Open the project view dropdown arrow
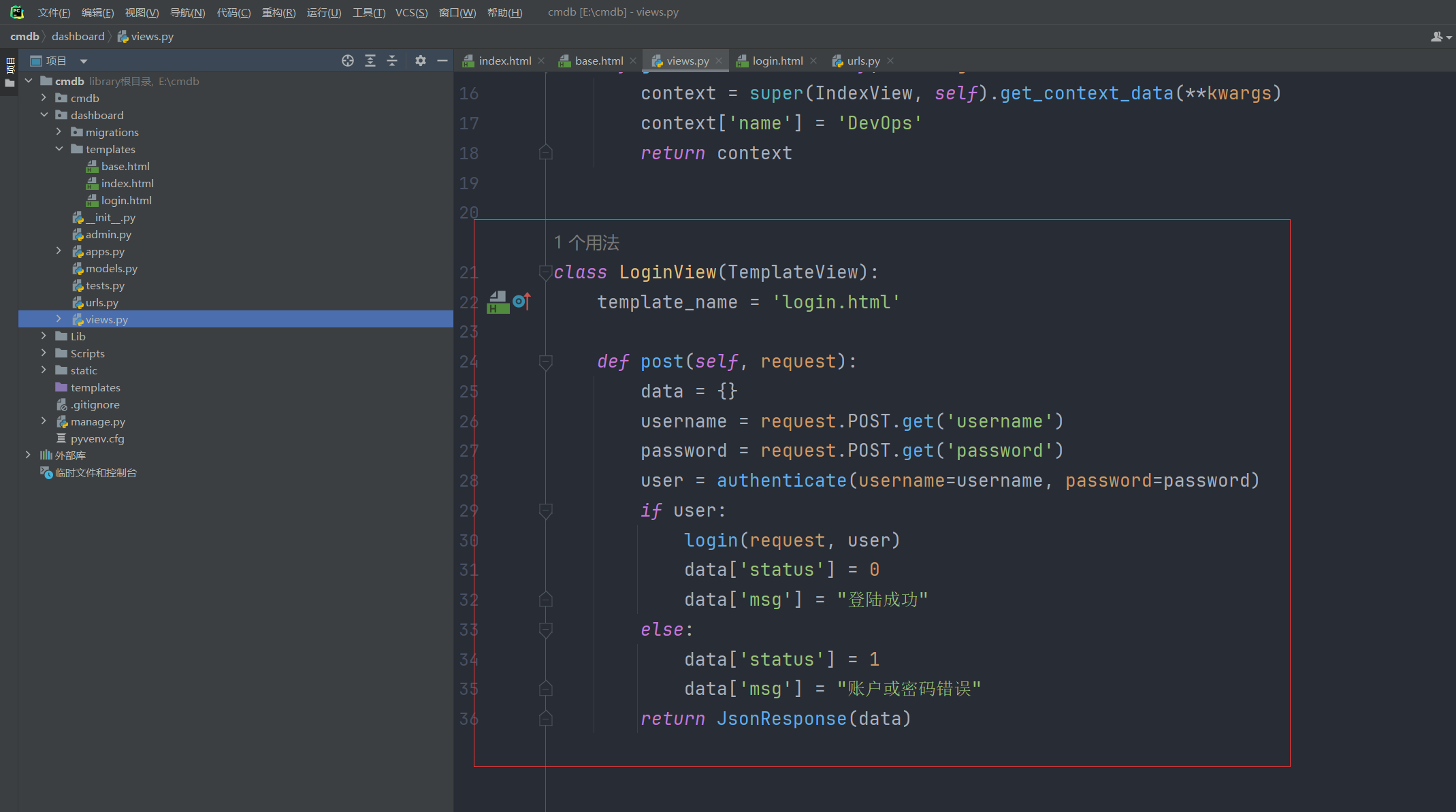The height and width of the screenshot is (812, 1456). [84, 61]
